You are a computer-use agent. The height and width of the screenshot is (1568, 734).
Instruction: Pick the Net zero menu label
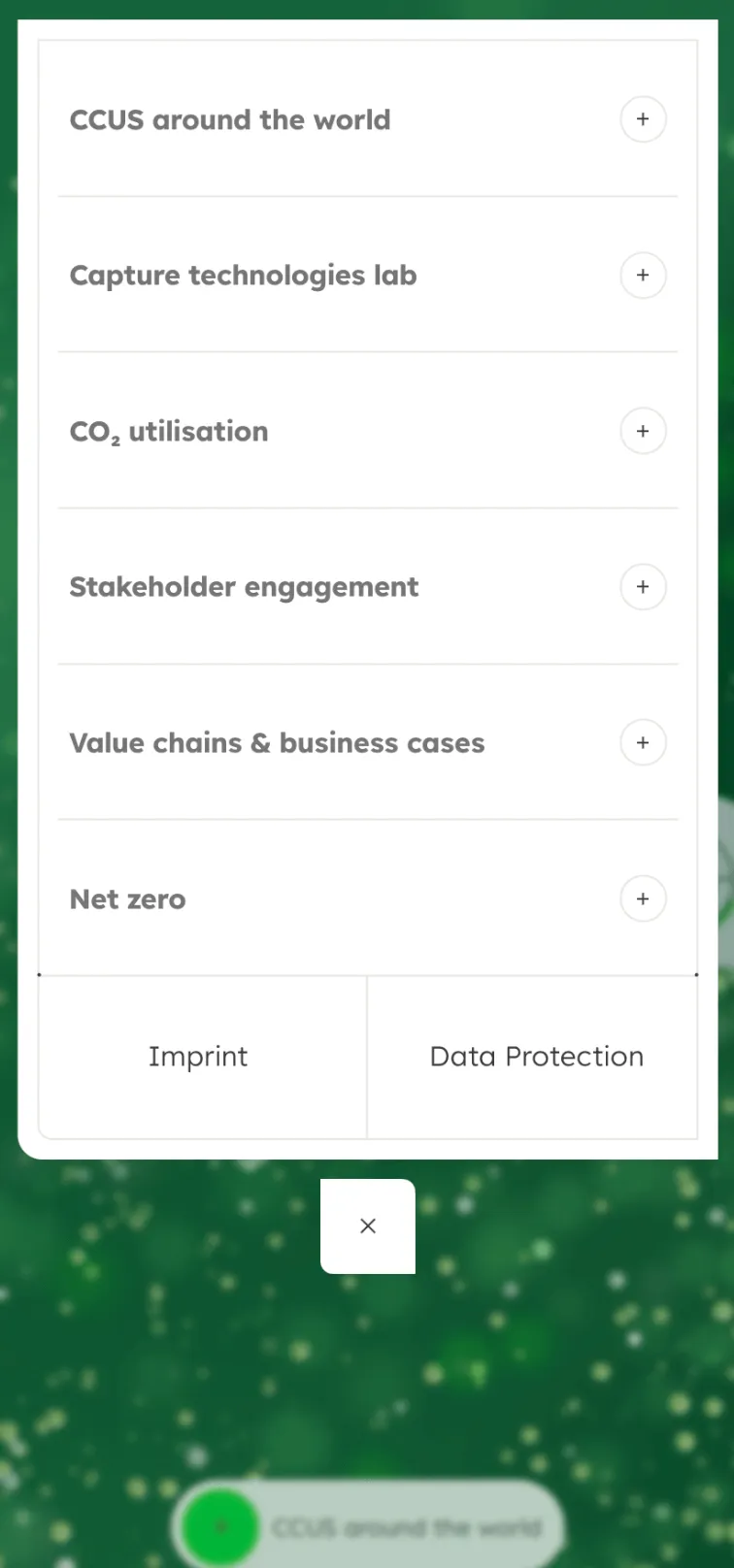tap(127, 899)
